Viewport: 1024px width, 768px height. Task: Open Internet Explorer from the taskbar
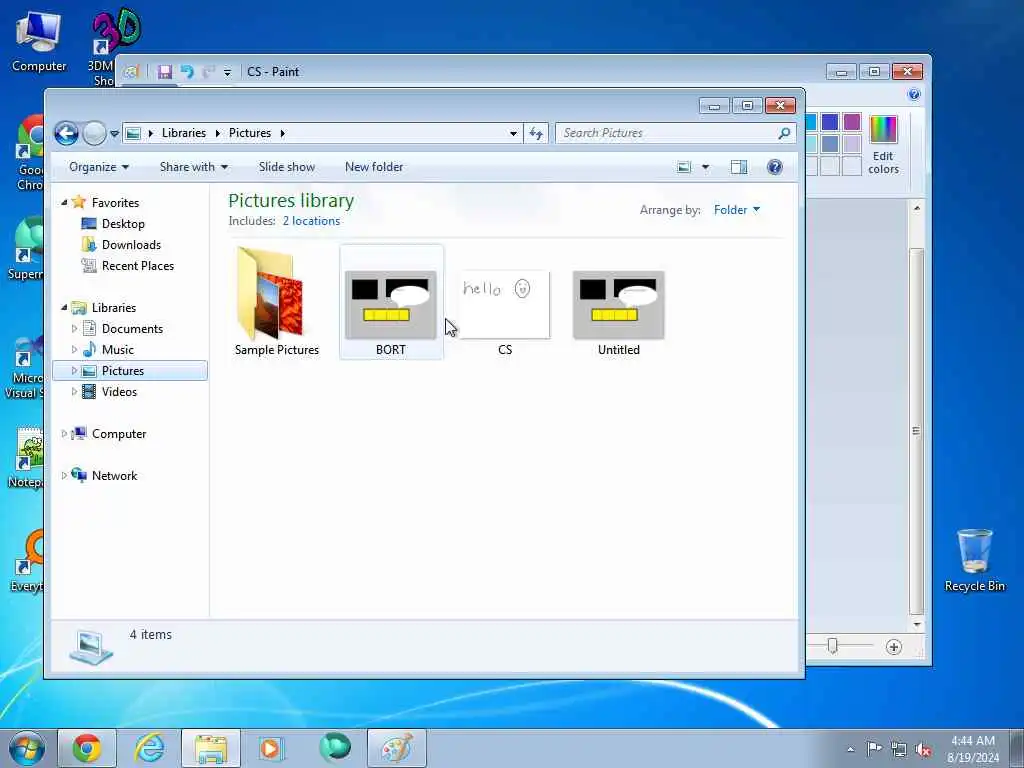pyautogui.click(x=149, y=748)
